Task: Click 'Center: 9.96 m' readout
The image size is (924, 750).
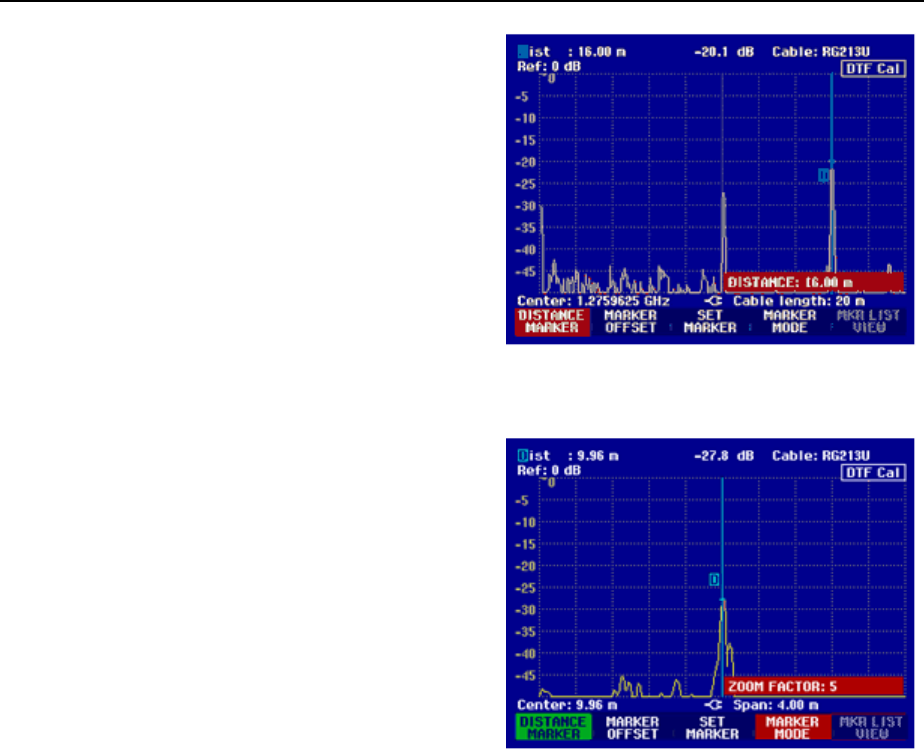Action: [567, 705]
